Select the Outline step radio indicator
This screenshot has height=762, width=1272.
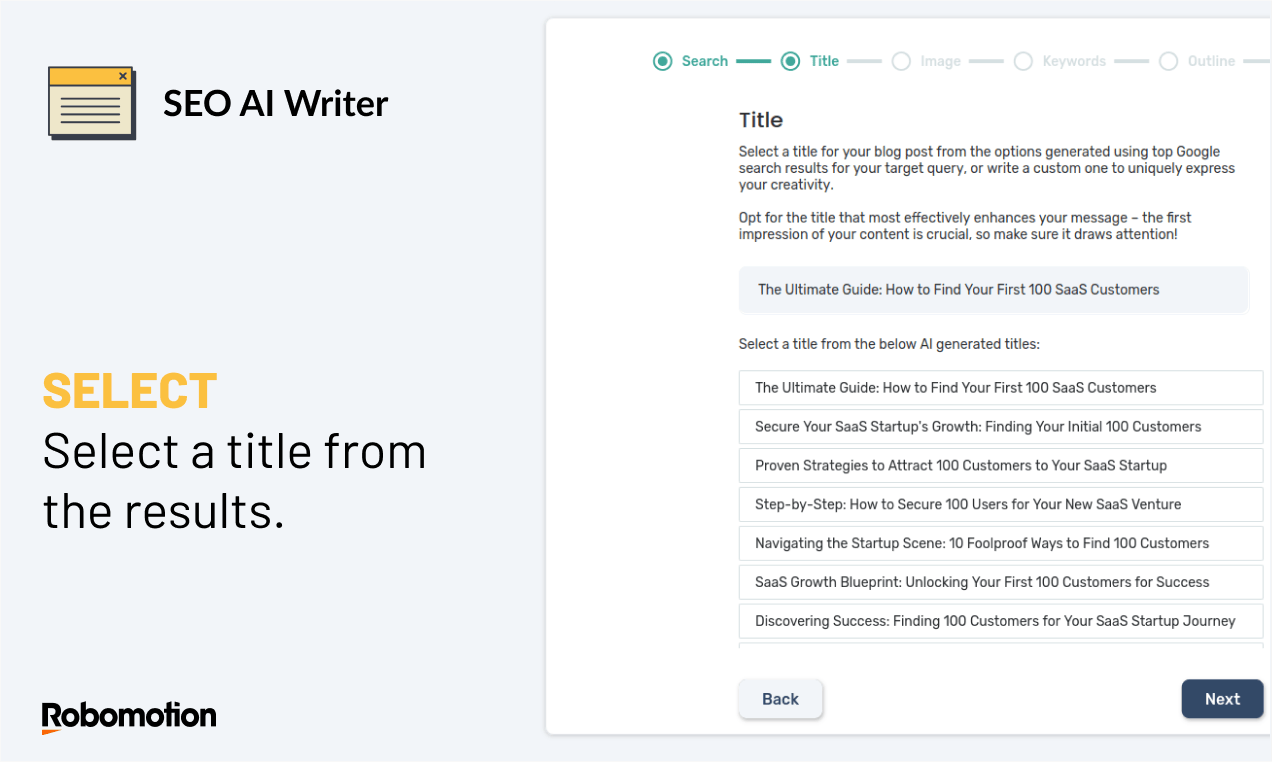tap(1168, 61)
